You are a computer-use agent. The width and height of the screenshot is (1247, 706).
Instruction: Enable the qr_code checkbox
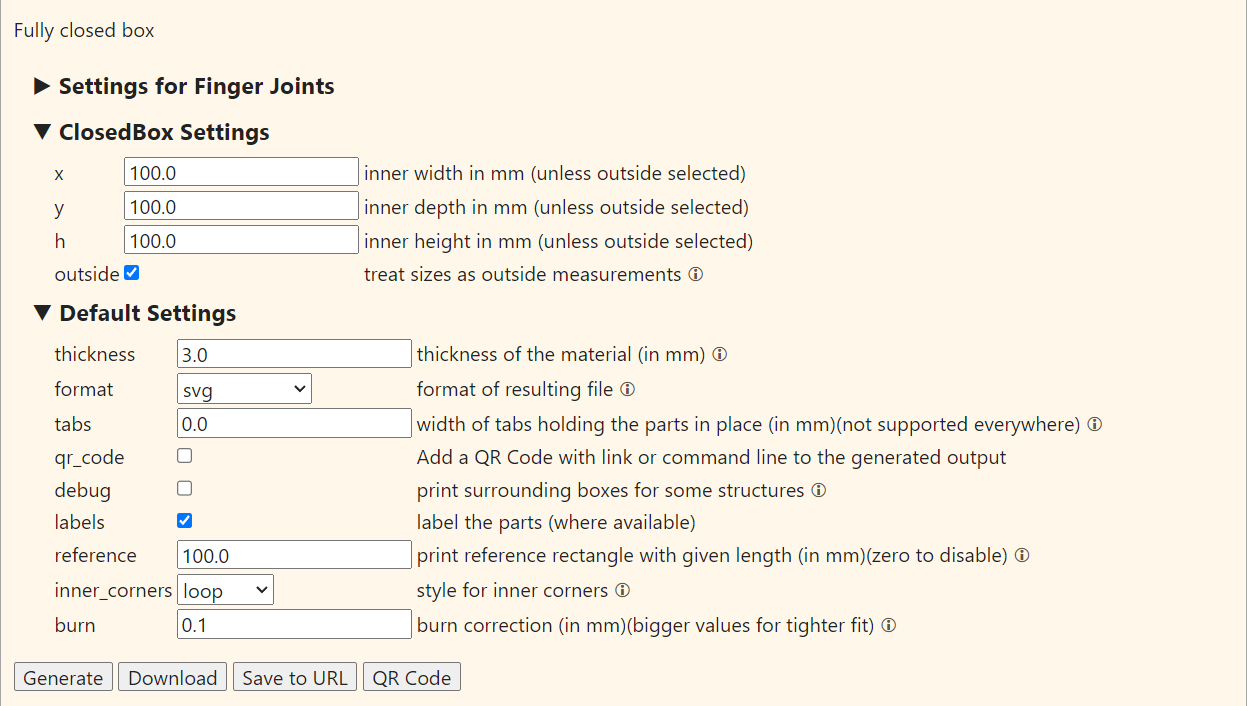pos(184,456)
